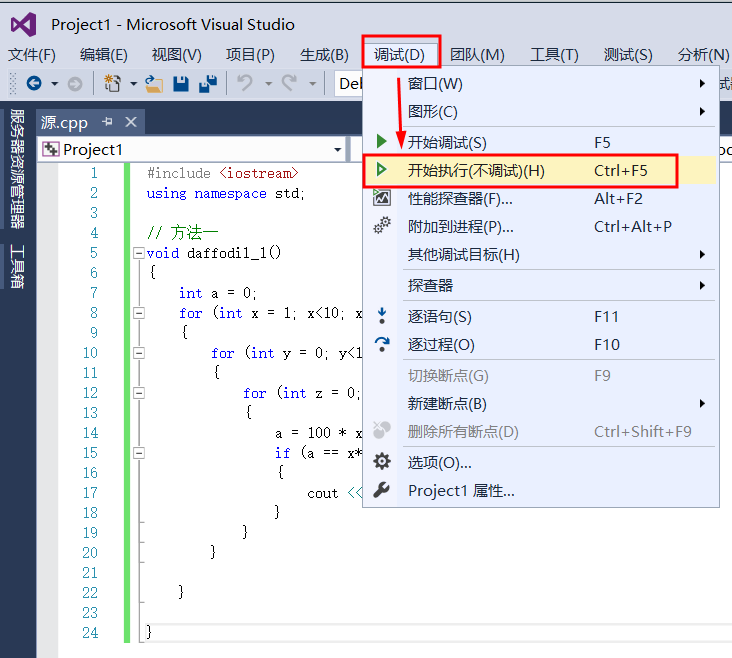
Task: Click line number 24 in the editor
Action: (90, 633)
